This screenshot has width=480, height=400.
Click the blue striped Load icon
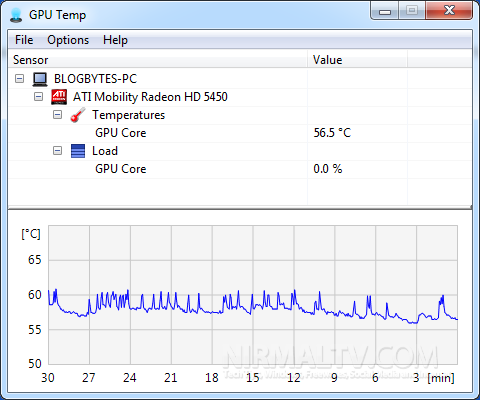click(78, 151)
